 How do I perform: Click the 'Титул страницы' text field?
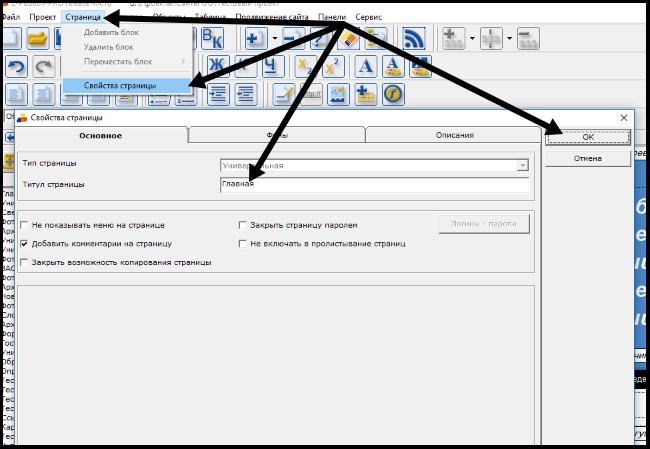pyautogui.click(x=374, y=184)
